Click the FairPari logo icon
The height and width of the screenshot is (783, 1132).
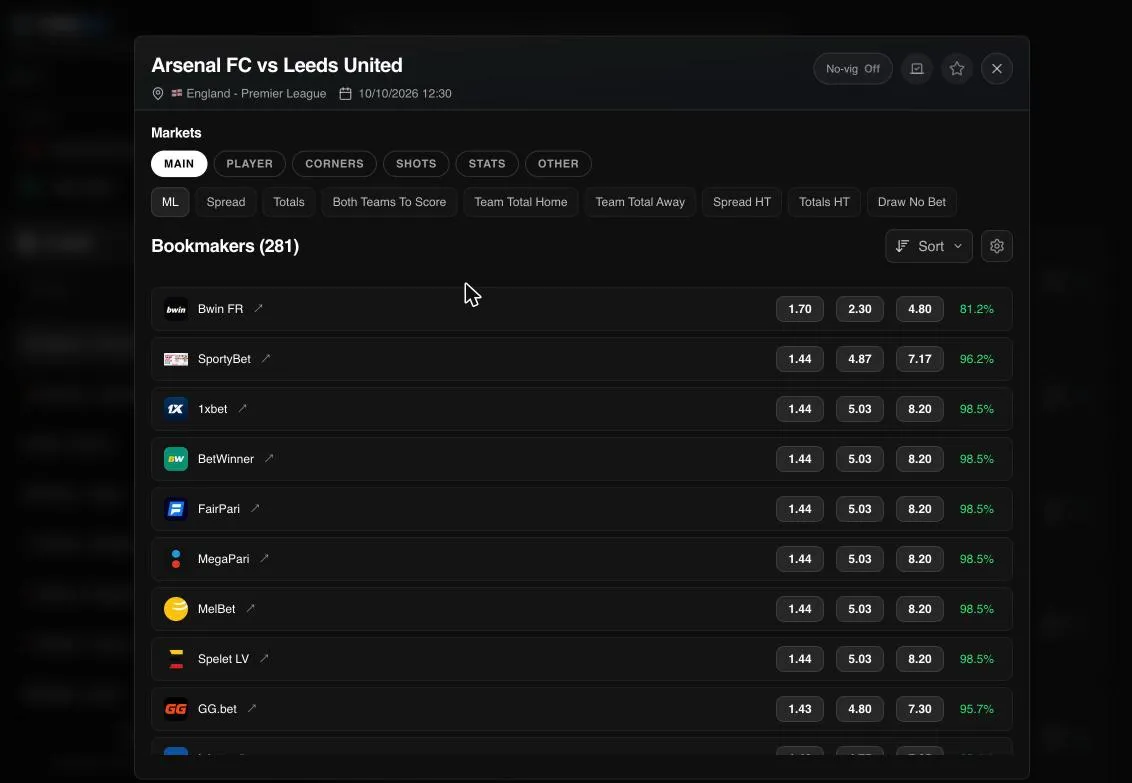click(x=176, y=509)
